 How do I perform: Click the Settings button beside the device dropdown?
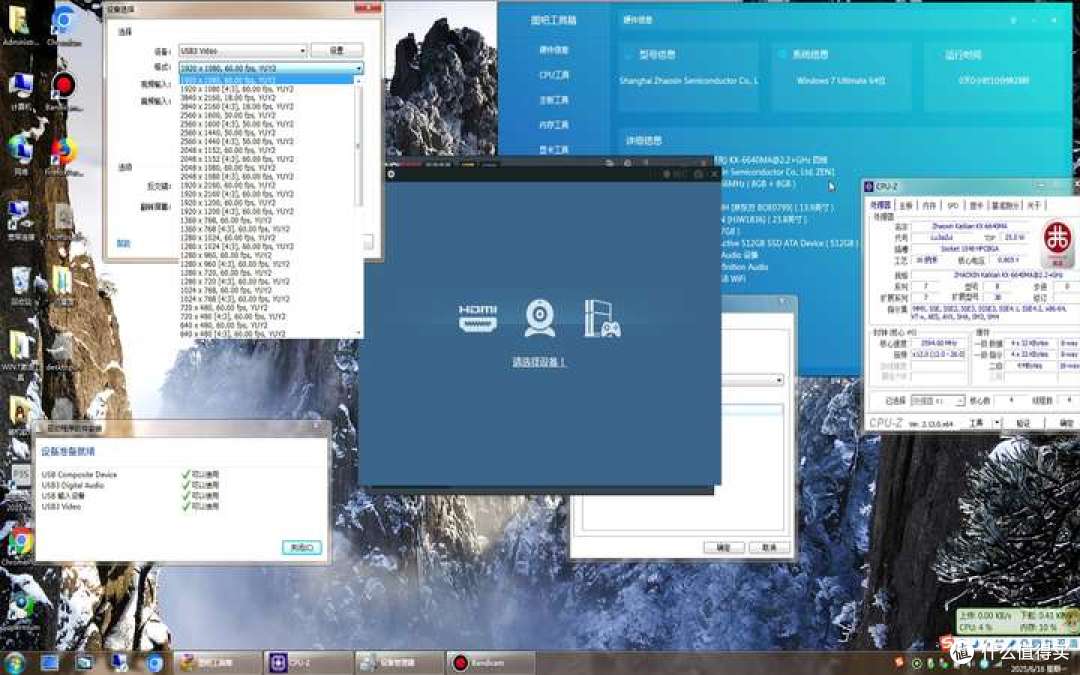click(x=337, y=50)
